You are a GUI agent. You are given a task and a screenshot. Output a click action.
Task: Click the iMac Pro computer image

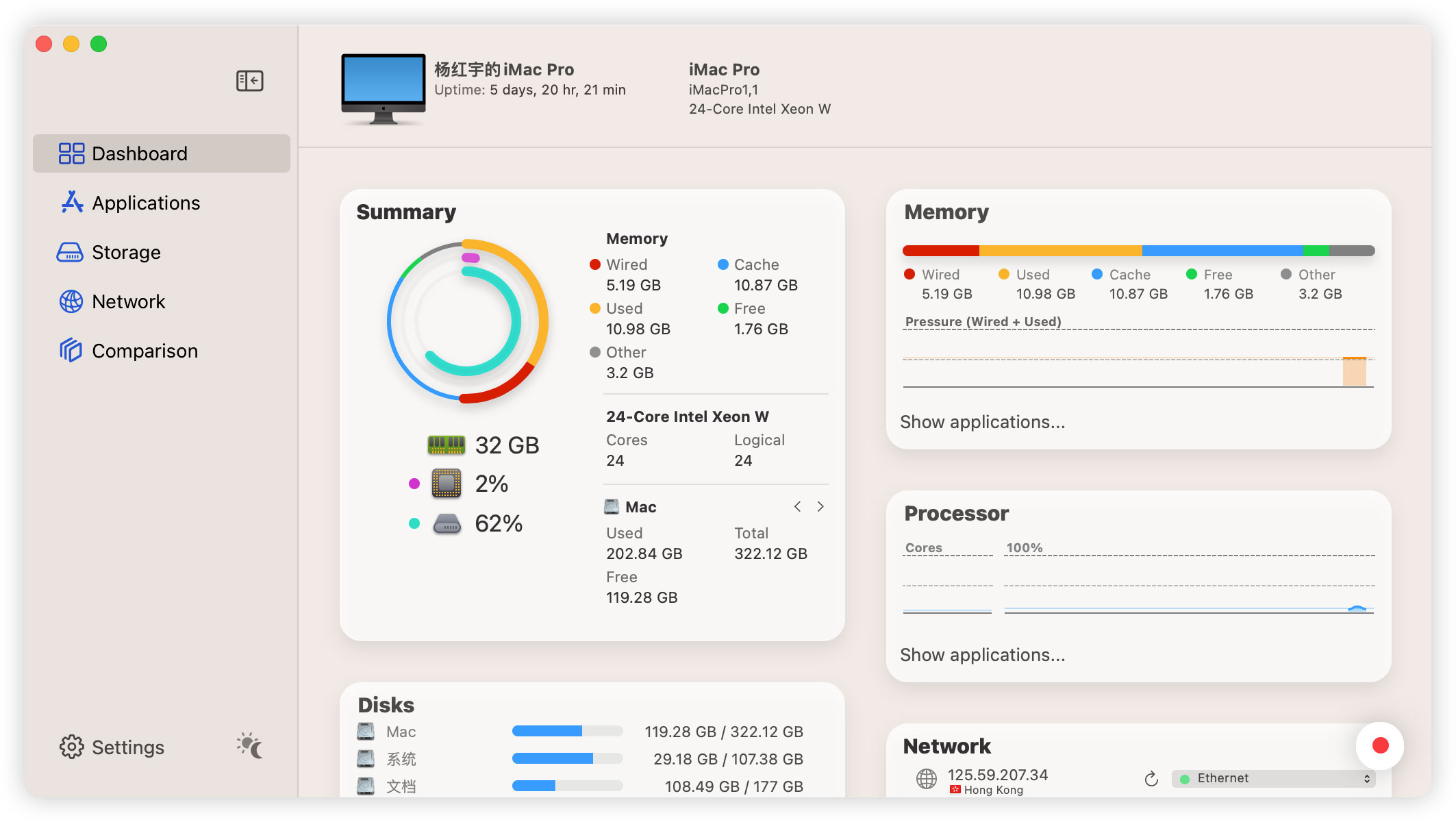383,89
